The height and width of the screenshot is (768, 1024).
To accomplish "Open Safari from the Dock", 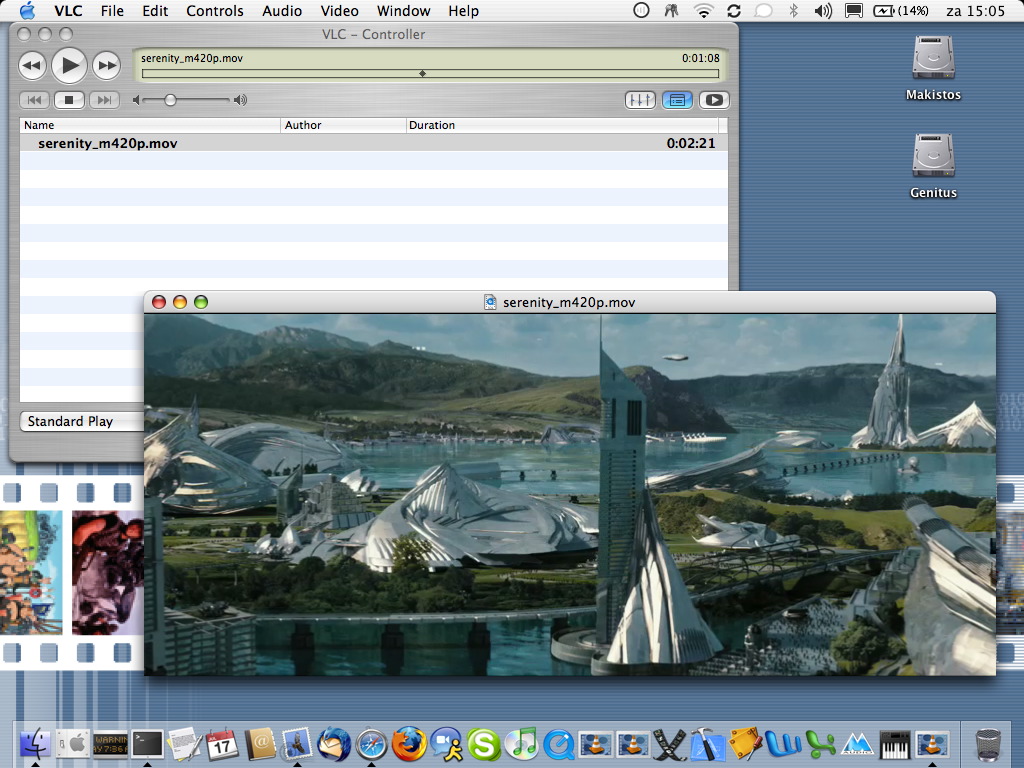I will (x=371, y=744).
